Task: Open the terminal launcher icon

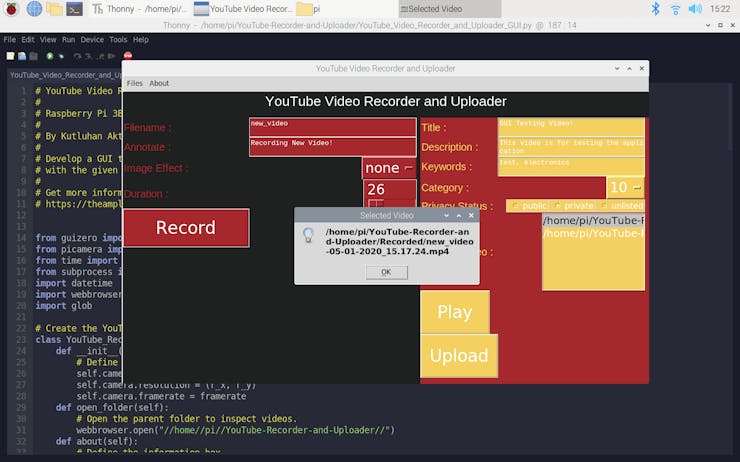Action: tap(74, 9)
